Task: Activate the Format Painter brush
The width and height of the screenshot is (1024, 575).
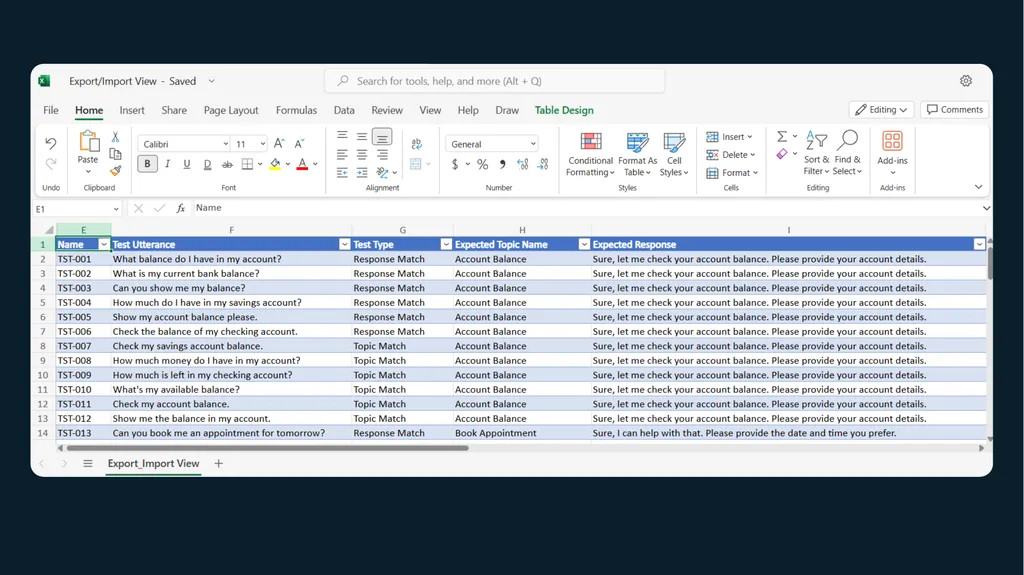Action: point(115,171)
